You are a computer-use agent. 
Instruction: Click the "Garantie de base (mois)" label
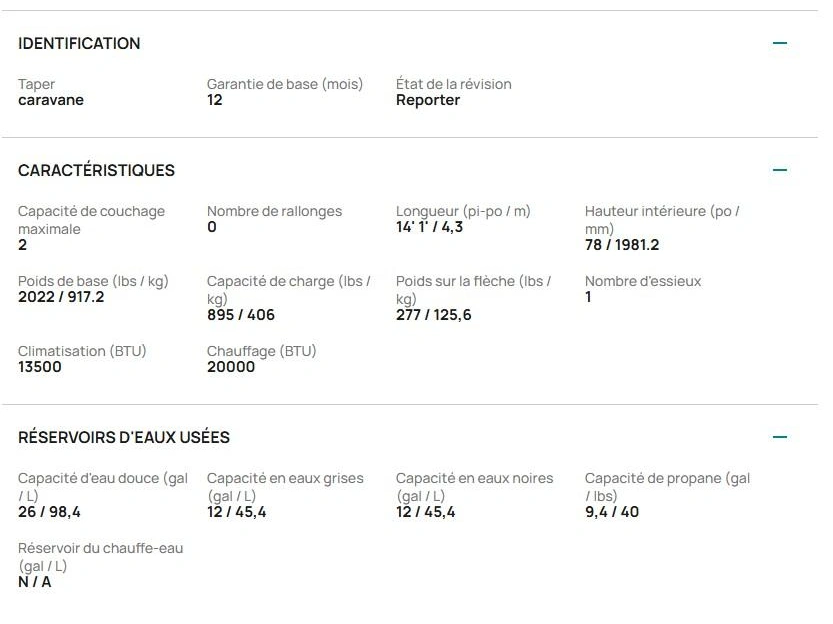coord(285,84)
